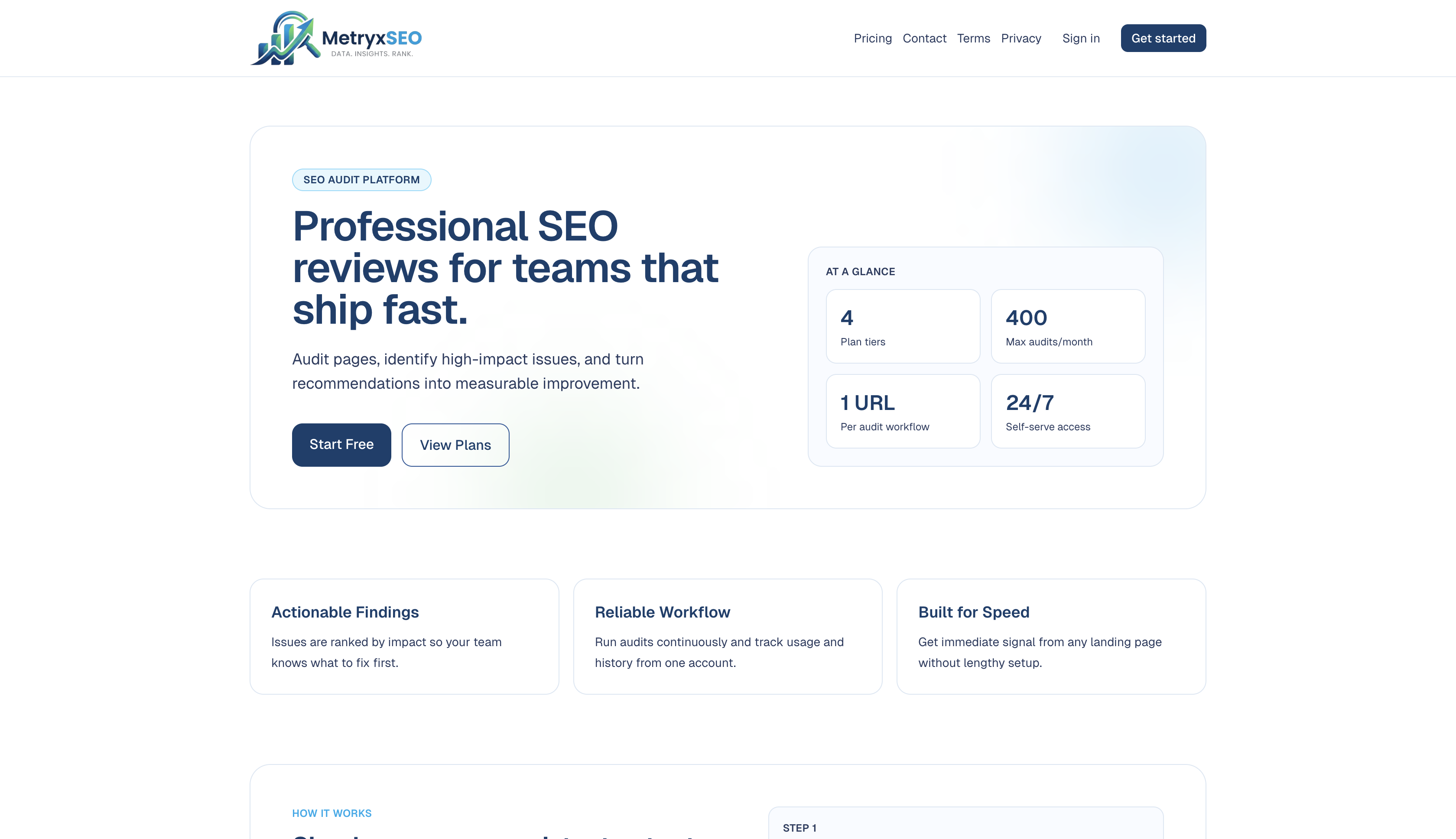Screen dimensions: 1456x839
Task: Sign in to your account
Action: (x=1081, y=38)
